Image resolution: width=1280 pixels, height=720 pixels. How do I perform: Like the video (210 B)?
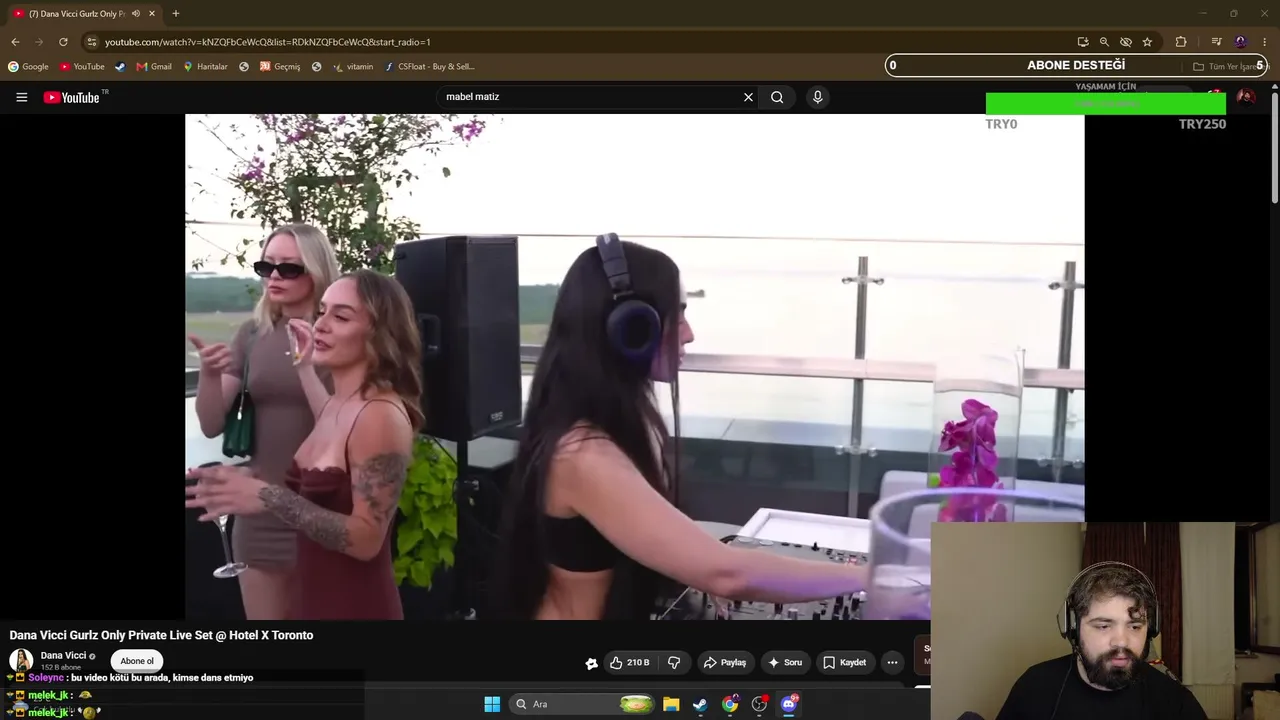[x=630, y=662]
